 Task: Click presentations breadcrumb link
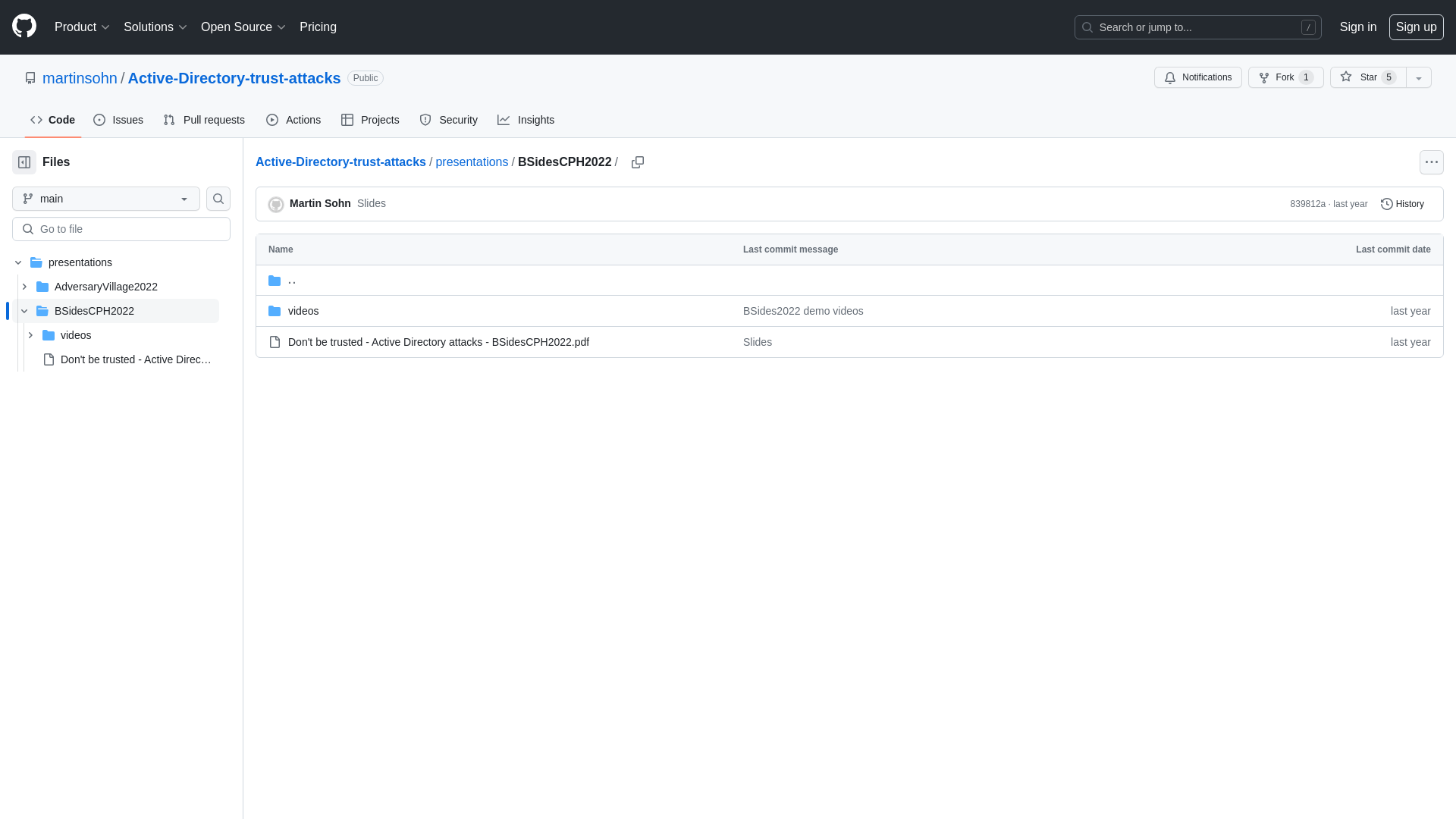pyautogui.click(x=472, y=162)
